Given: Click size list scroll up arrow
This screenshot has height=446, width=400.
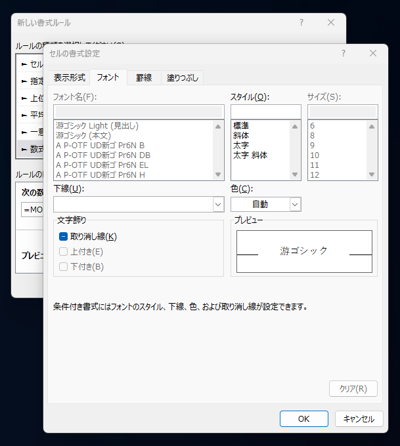Looking at the screenshot, I should 372,126.
